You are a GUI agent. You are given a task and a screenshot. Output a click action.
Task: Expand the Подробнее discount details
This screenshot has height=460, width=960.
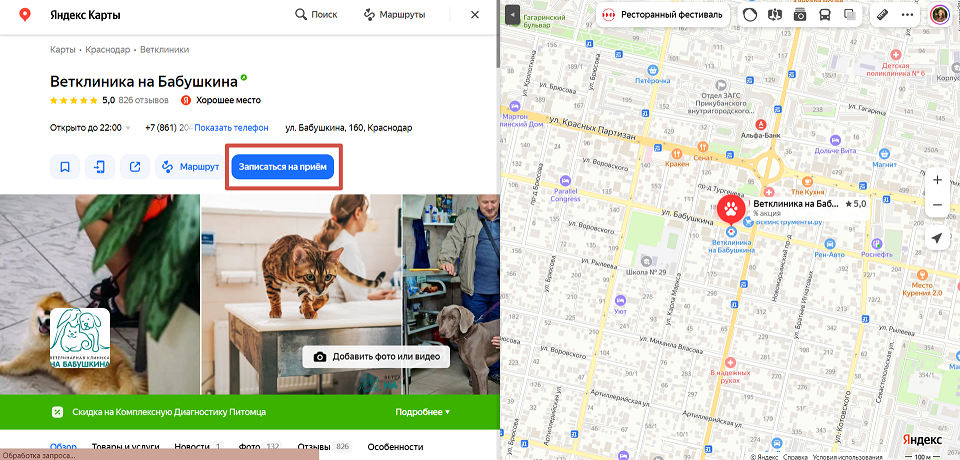click(x=422, y=412)
